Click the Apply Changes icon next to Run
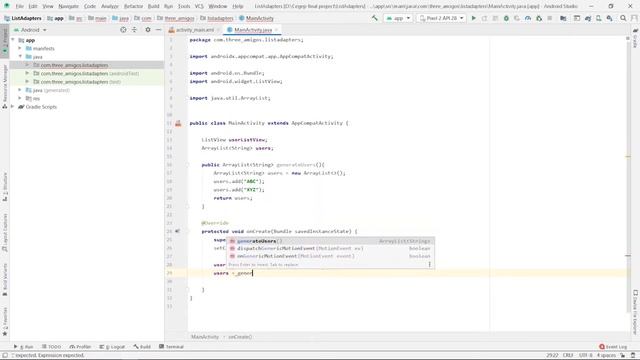This screenshot has width=640, height=360. coord(484,18)
